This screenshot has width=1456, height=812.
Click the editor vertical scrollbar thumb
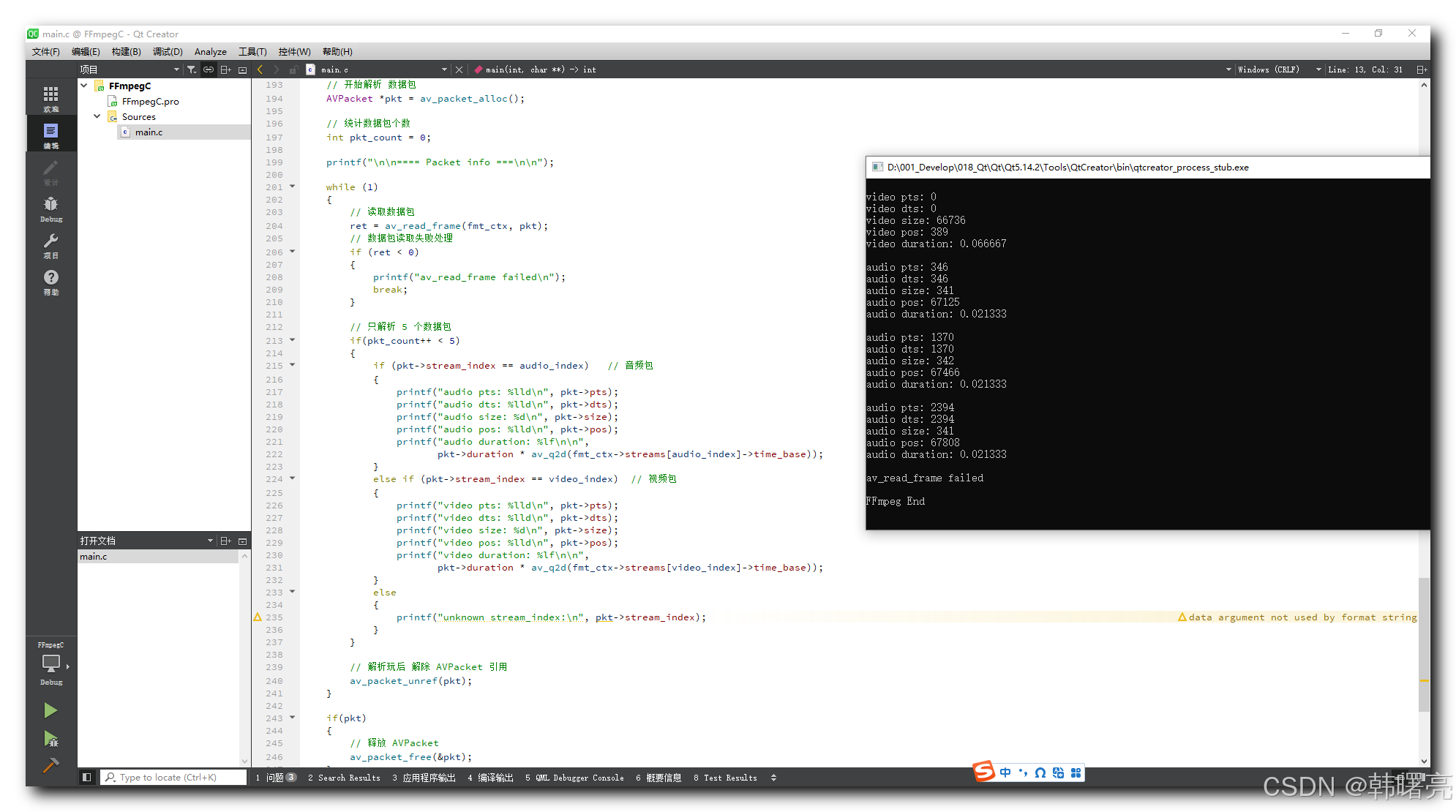click(1424, 644)
